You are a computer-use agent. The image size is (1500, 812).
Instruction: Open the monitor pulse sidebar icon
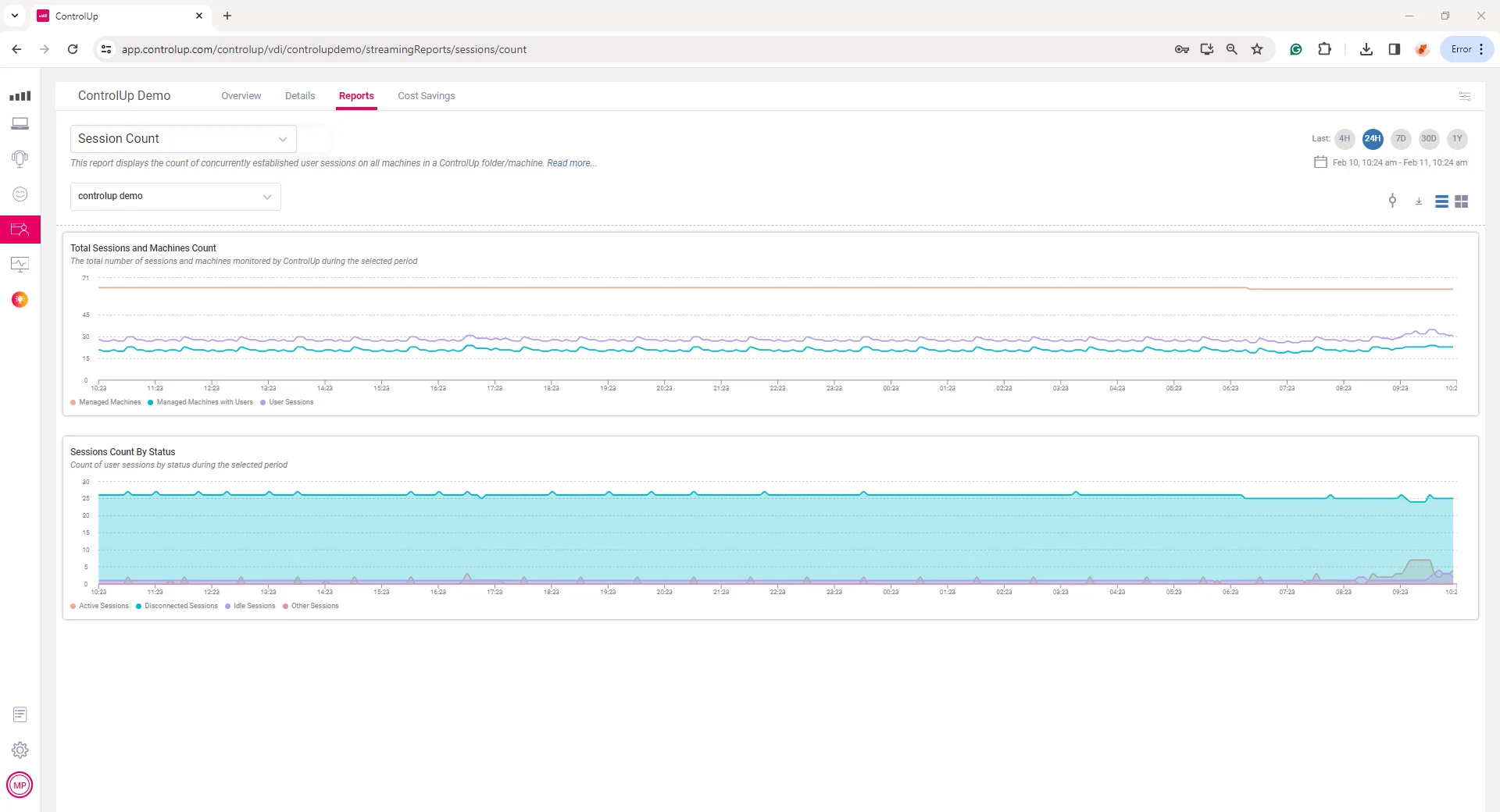[20, 265]
